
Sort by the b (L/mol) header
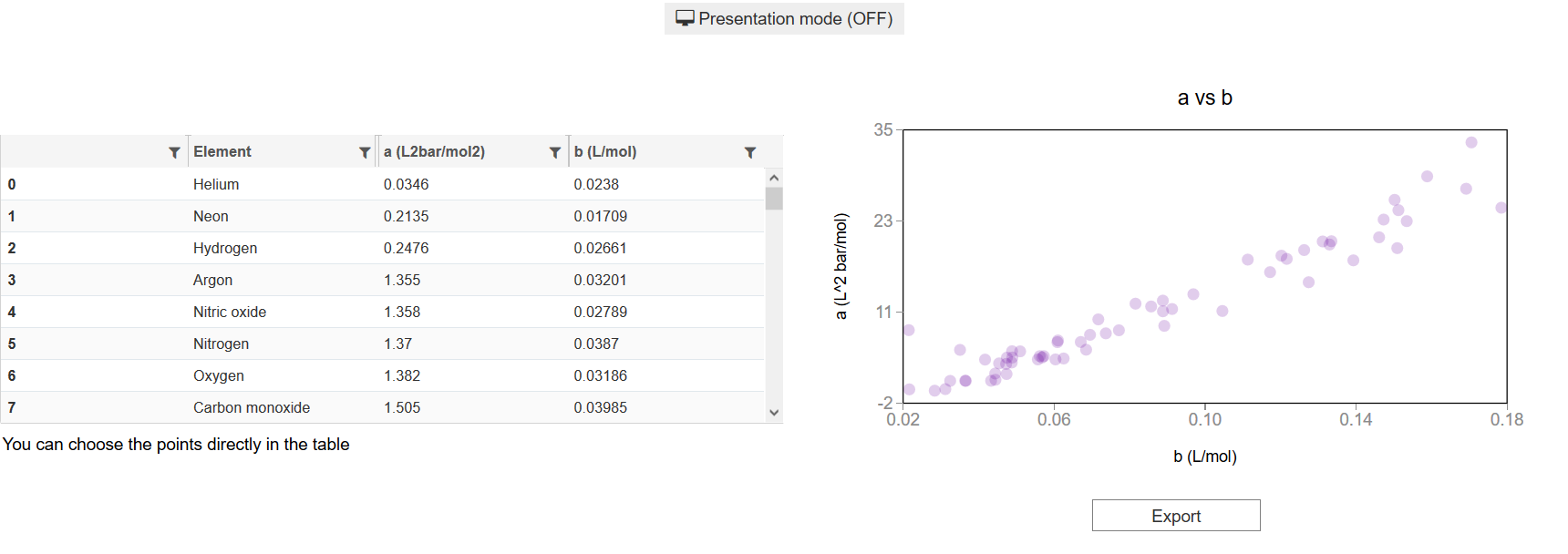point(605,152)
